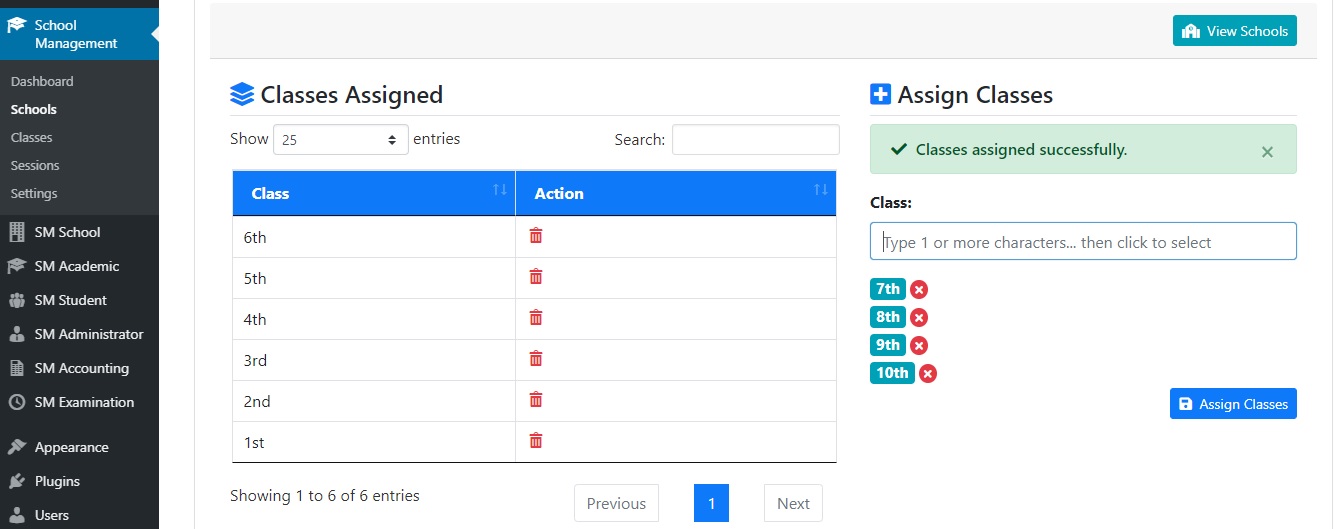1341x529 pixels.
Task: Open Classes submenu item
Action: click(x=31, y=137)
